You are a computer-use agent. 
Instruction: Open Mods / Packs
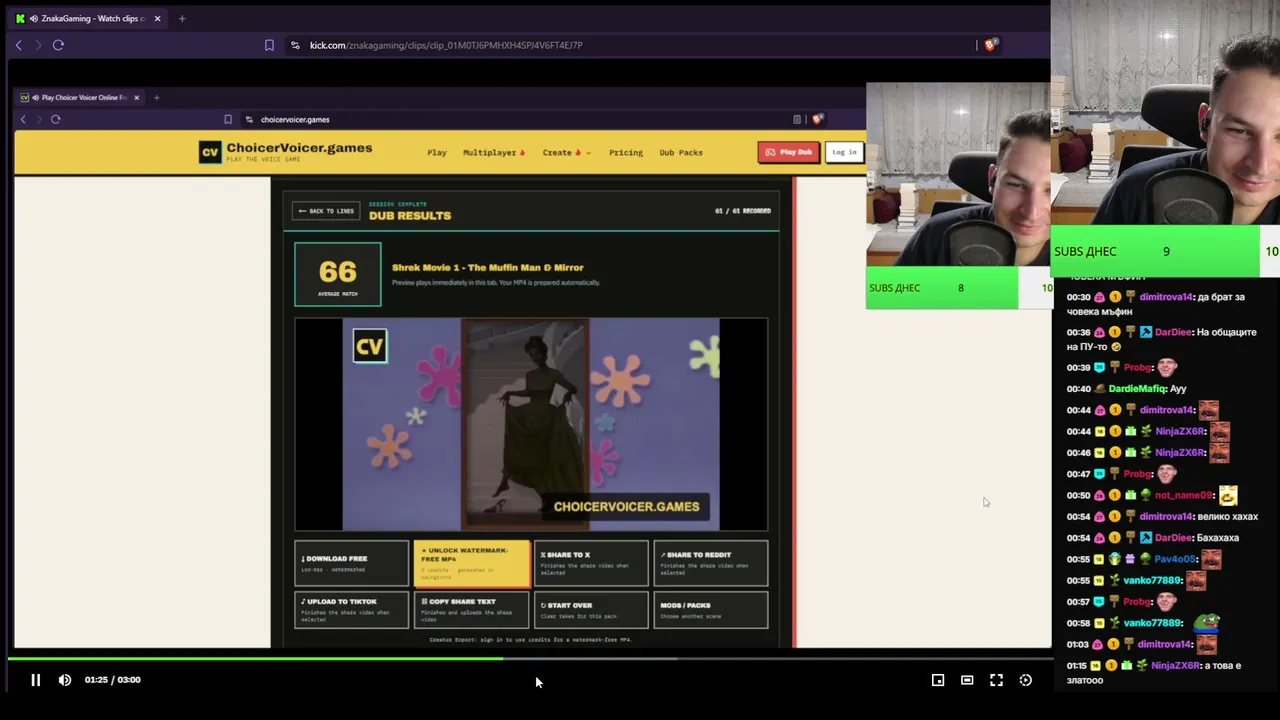click(x=711, y=610)
